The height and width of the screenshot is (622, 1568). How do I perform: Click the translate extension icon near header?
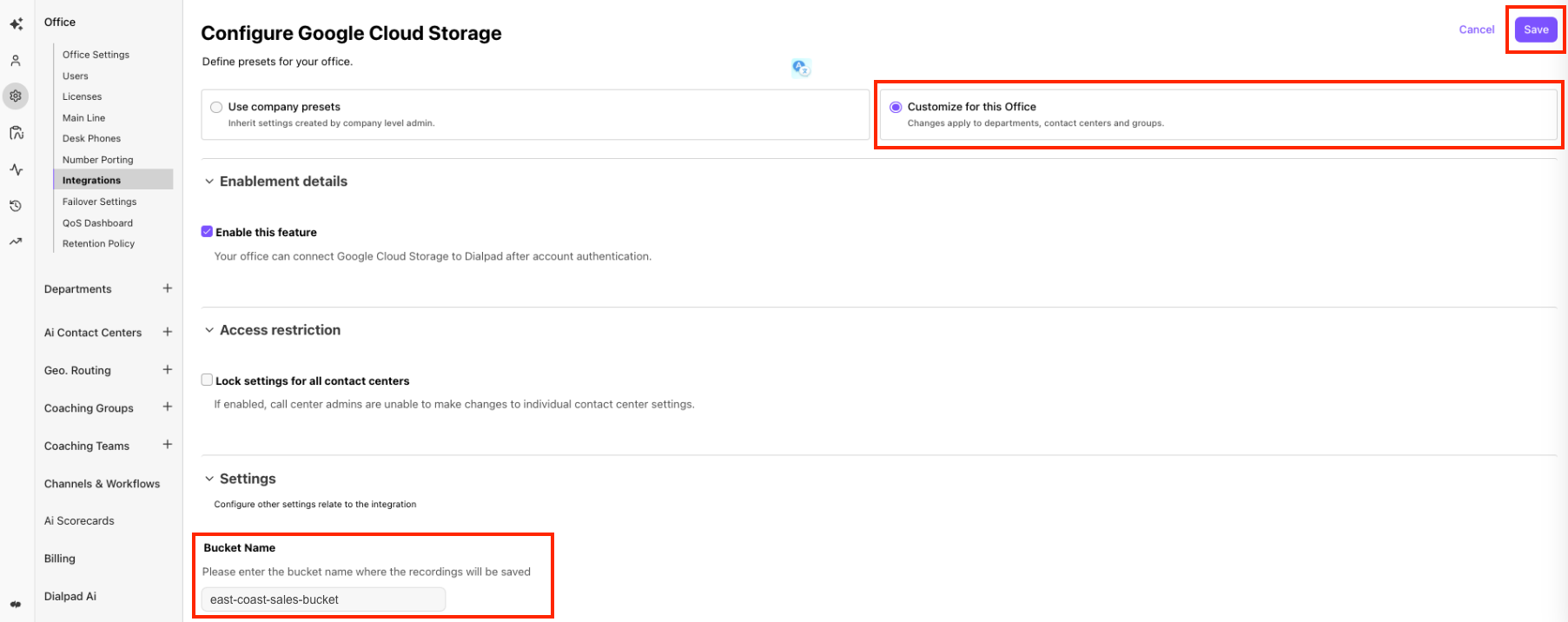(x=801, y=68)
